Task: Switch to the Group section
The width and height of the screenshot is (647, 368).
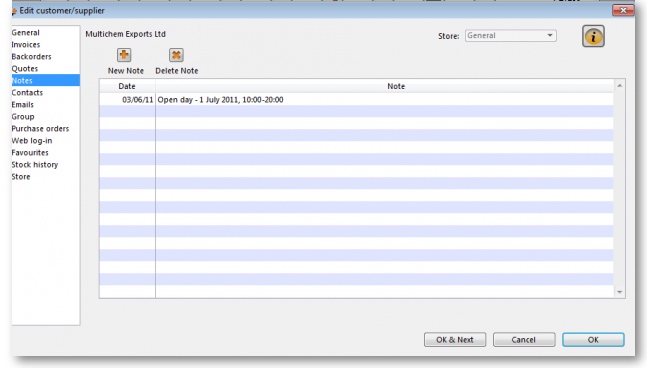Action: pos(23,116)
